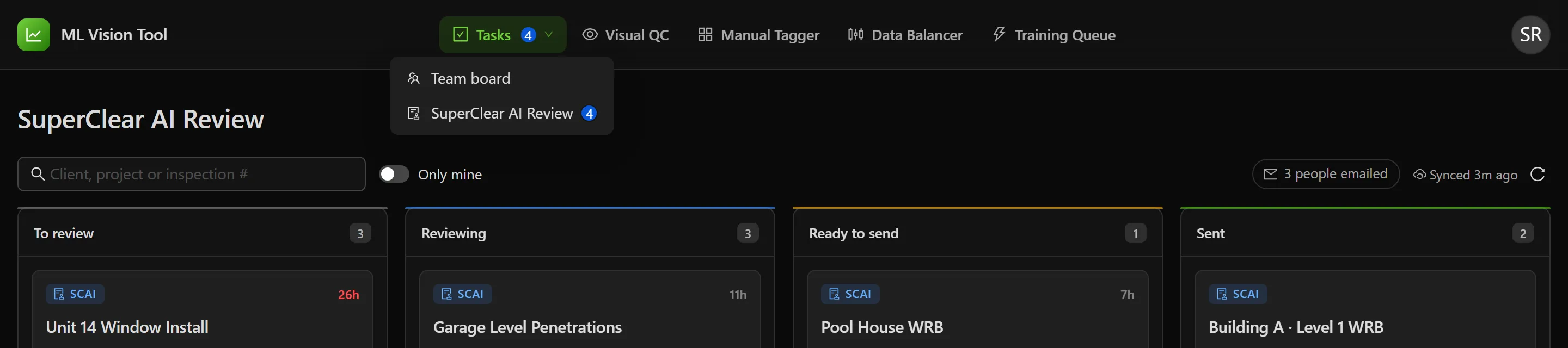
Task: Click the count badge 3 in the Reviewing column
Action: [748, 234]
